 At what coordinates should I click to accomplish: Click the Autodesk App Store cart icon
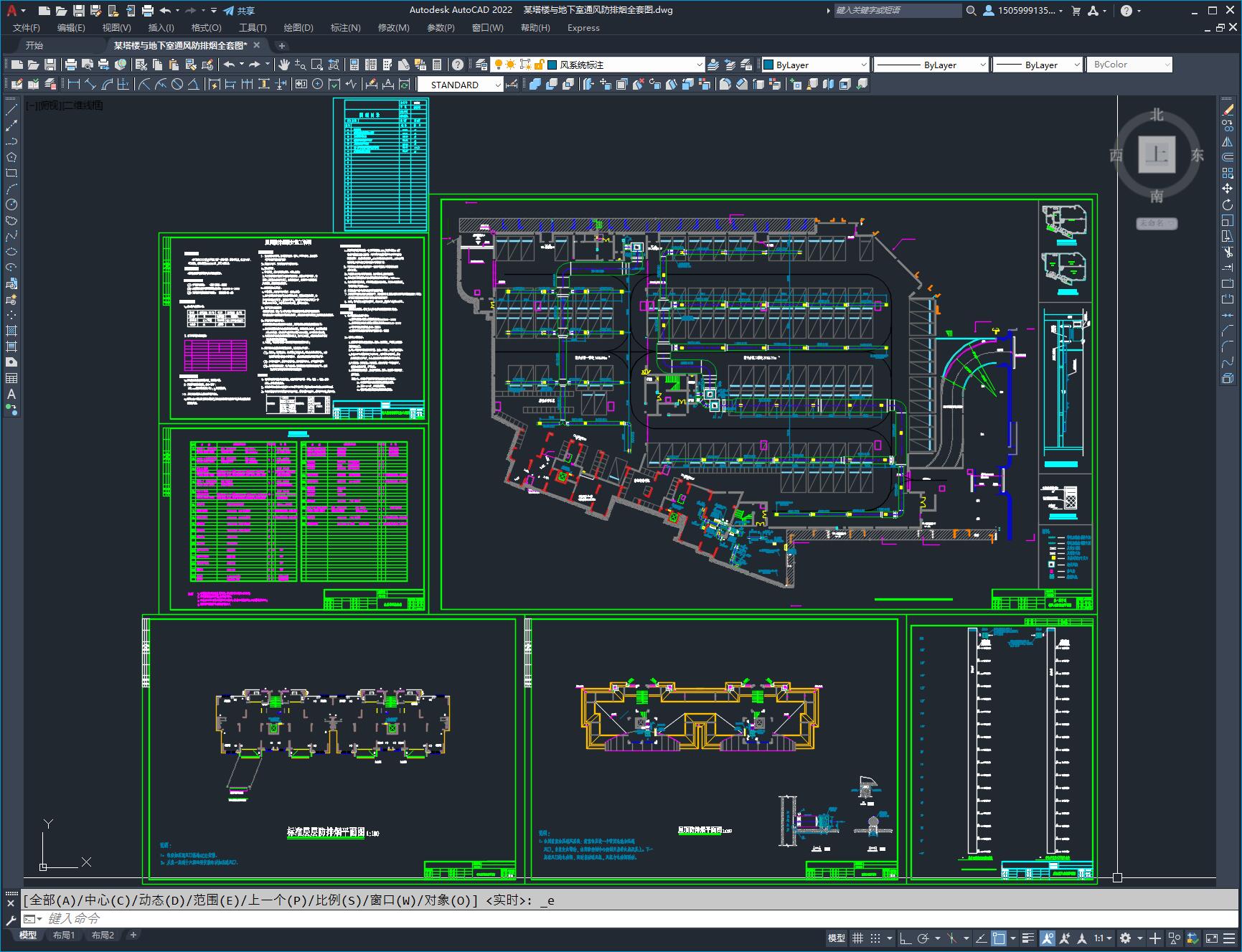coord(1076,11)
